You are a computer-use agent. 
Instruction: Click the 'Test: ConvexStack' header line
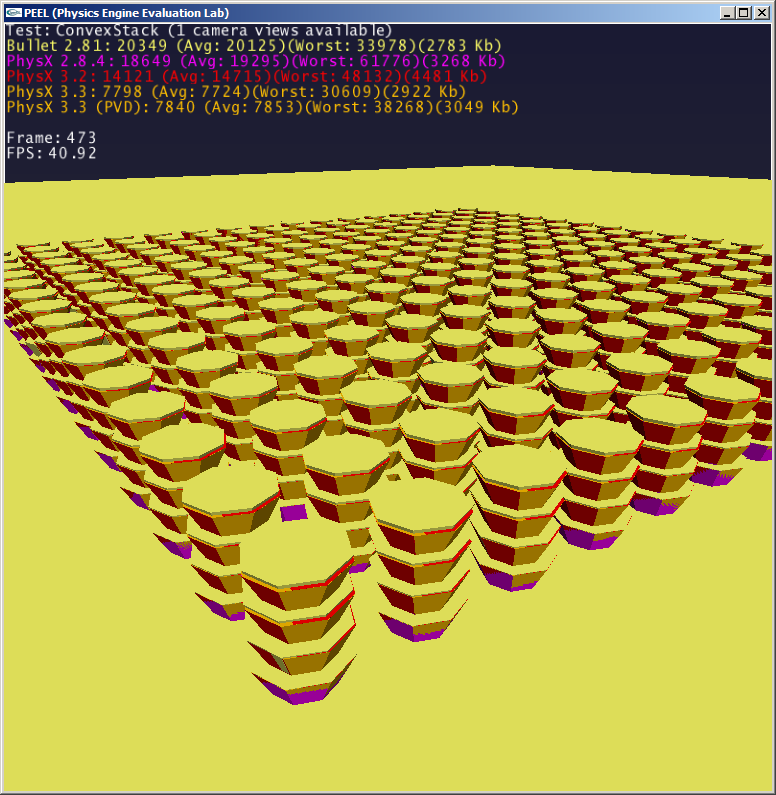[x=199, y=30]
